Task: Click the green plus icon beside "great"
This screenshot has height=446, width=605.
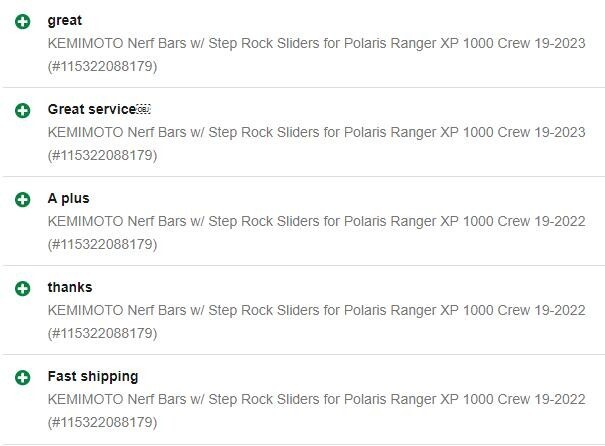Action: (23, 21)
